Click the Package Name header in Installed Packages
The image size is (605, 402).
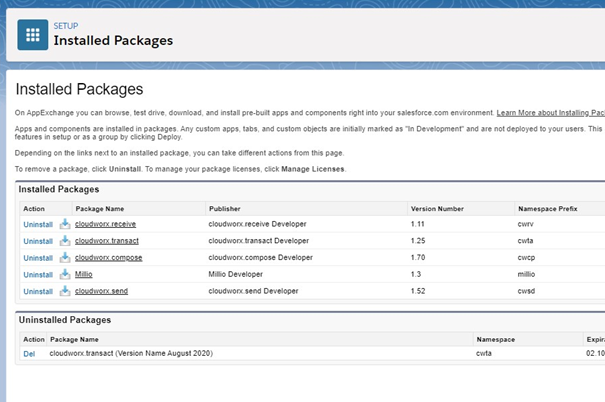100,209
